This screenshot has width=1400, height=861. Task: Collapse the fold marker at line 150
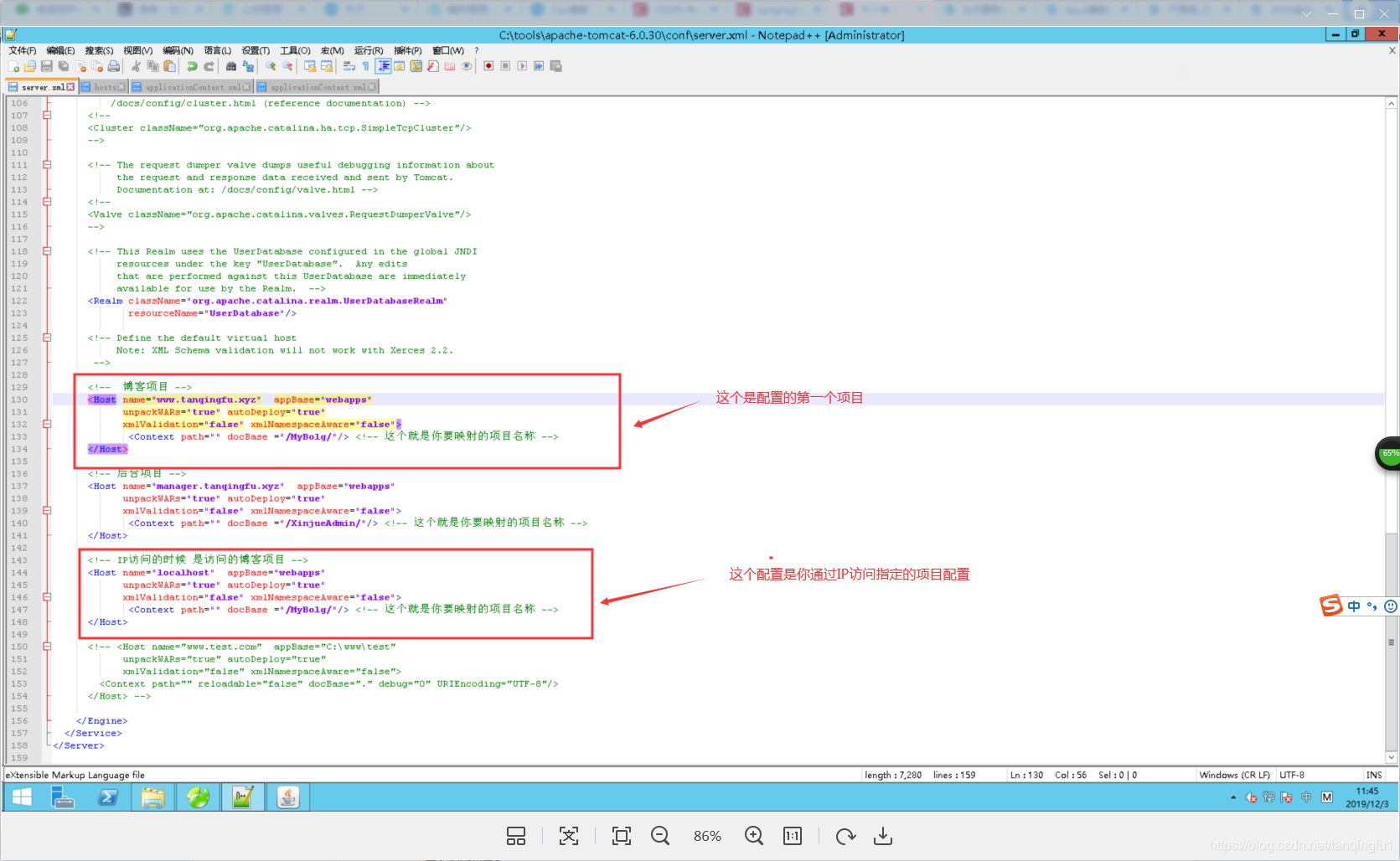[47, 647]
